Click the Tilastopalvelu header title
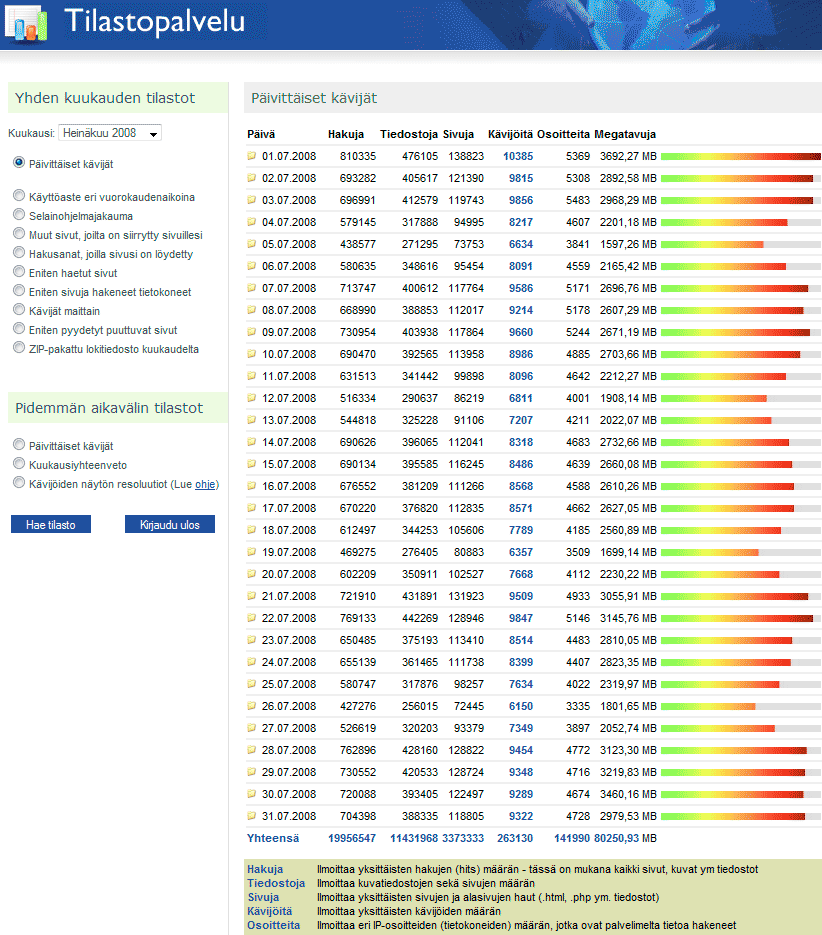 coord(154,21)
